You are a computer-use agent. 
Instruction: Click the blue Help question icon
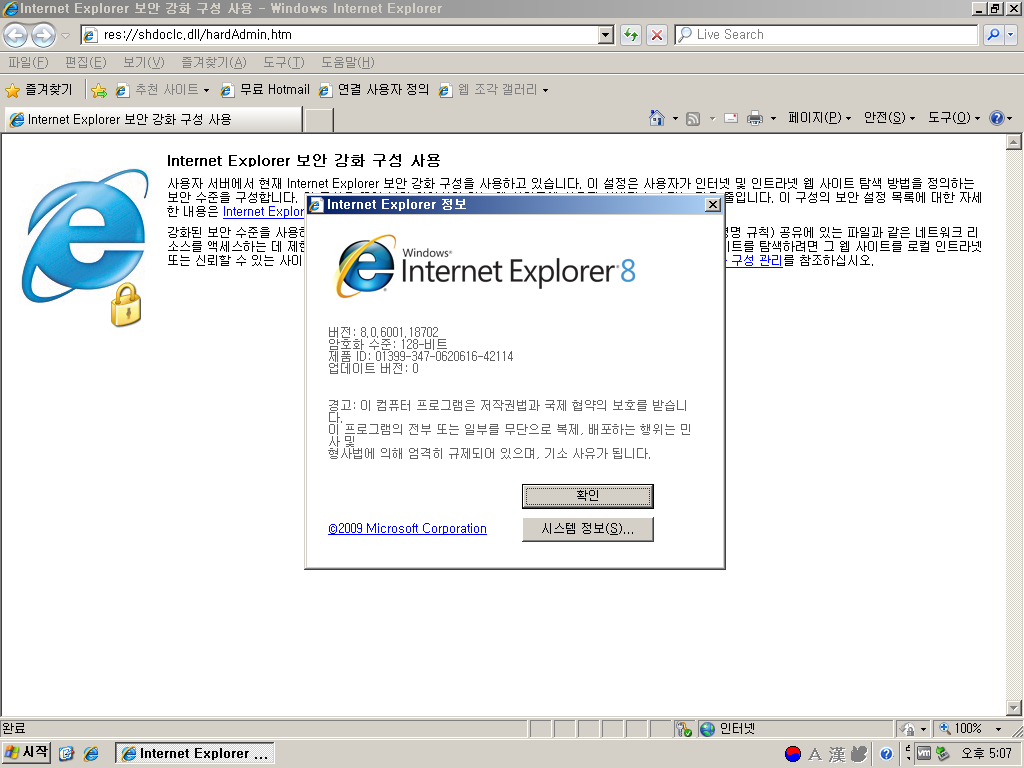pyautogui.click(x=997, y=118)
